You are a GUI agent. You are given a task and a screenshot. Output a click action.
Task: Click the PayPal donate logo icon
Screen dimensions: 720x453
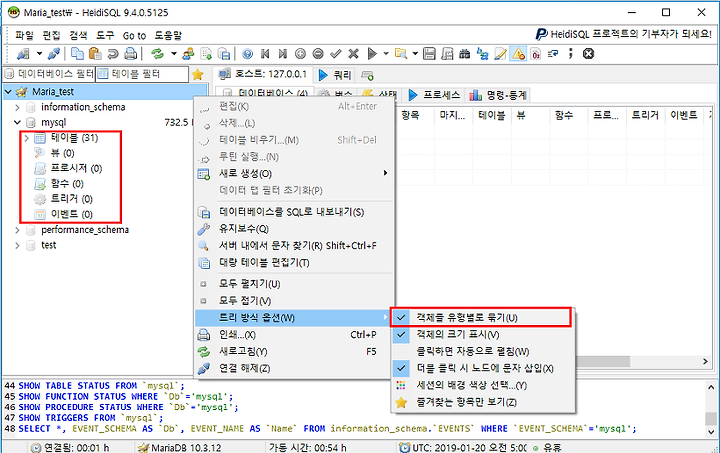(x=541, y=34)
